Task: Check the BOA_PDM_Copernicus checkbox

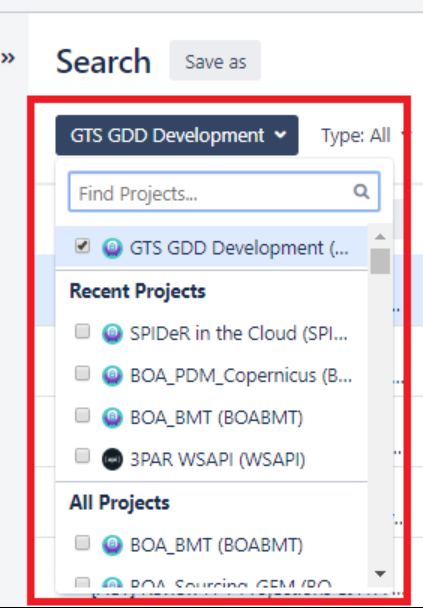Action: 83,373
